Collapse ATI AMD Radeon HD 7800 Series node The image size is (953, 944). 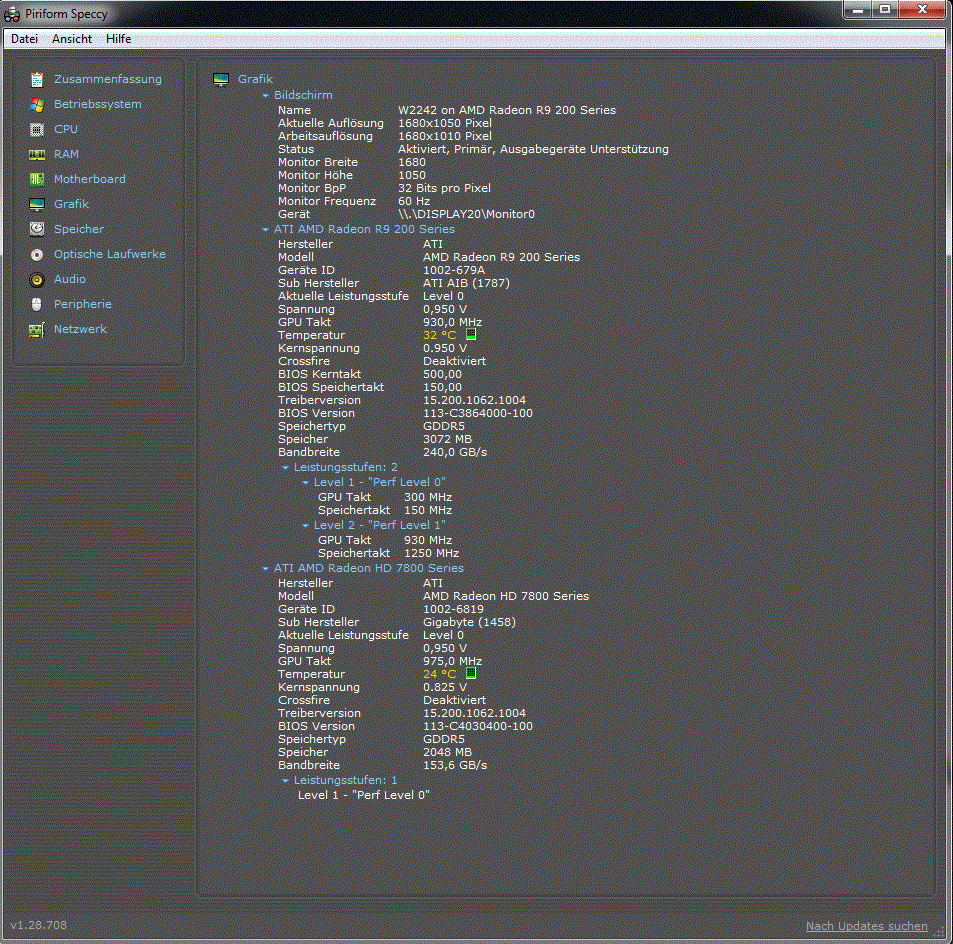click(x=266, y=568)
